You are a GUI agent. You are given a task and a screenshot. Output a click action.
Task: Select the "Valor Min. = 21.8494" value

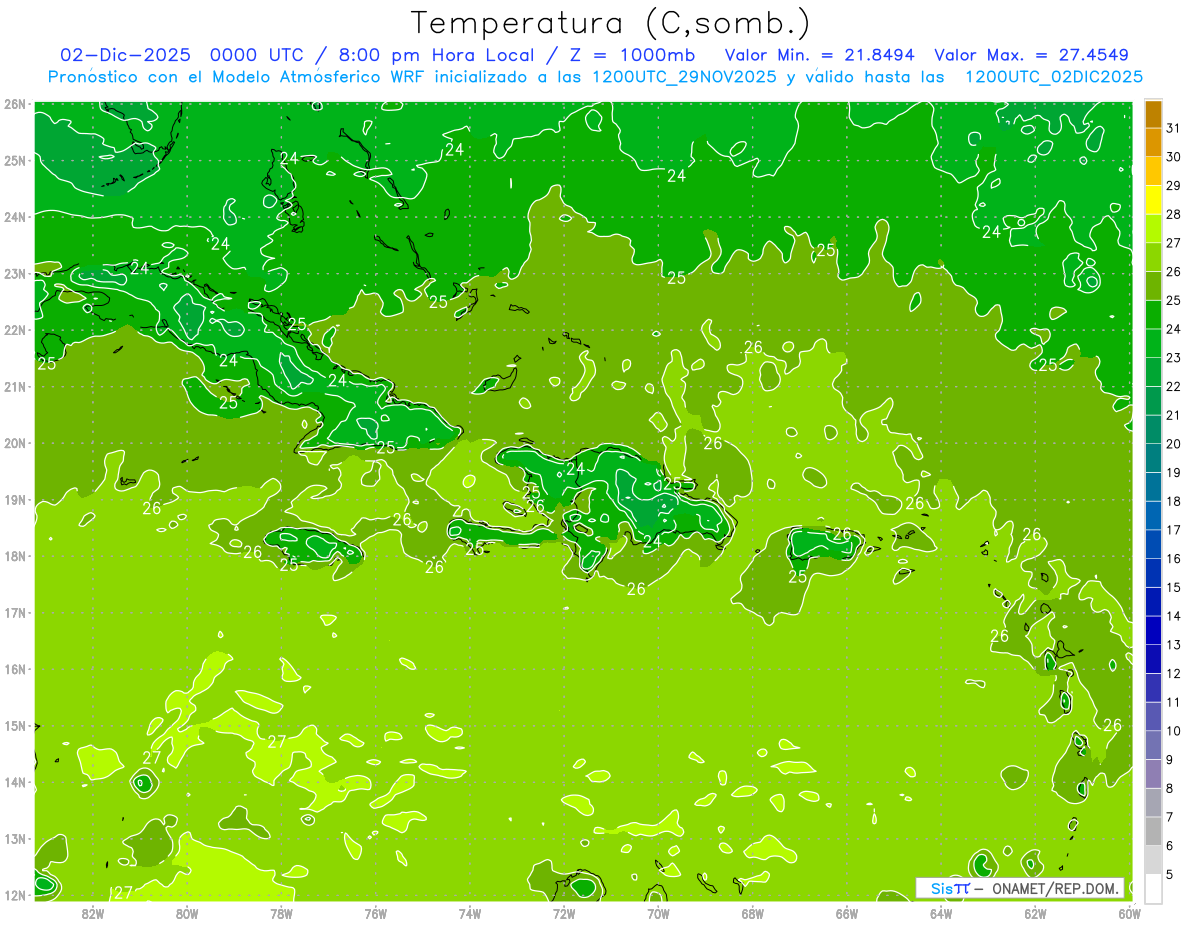point(820,55)
